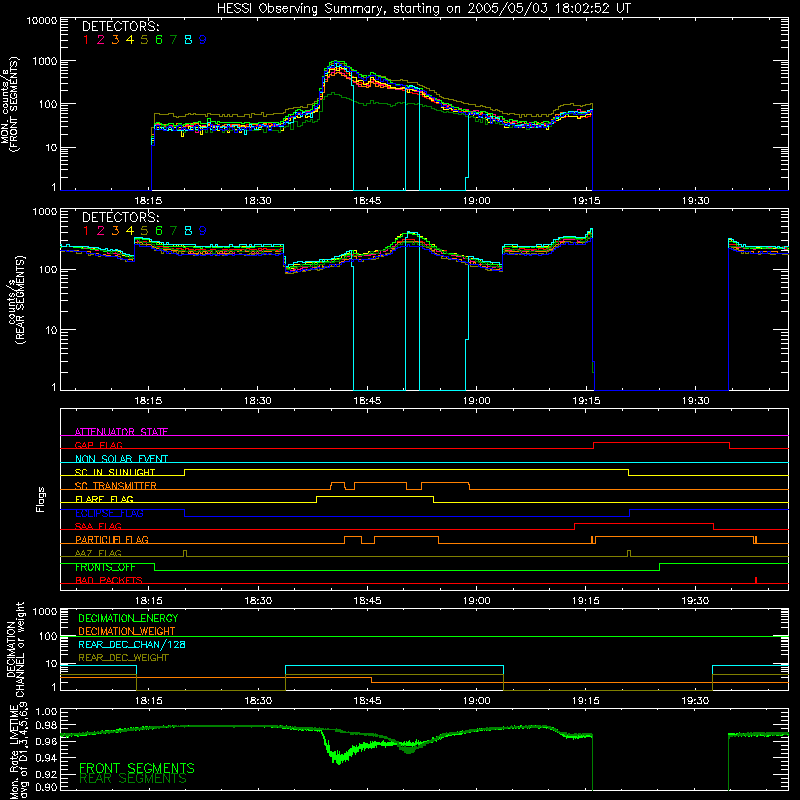Click the 19:15 time tick under front segments plot
Screen dimensions: 800x800
click(x=586, y=201)
